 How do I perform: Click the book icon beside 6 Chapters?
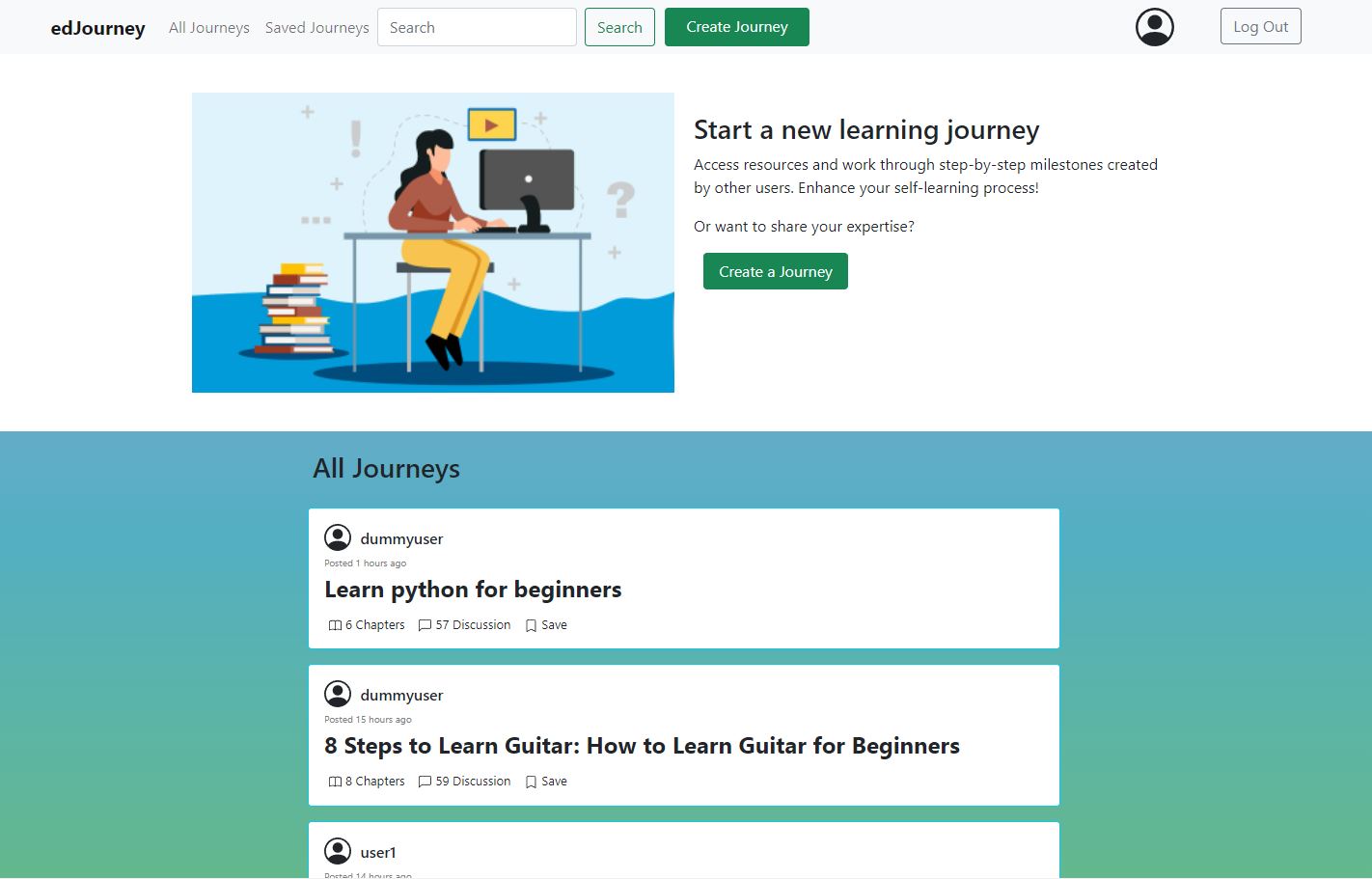[335, 625]
